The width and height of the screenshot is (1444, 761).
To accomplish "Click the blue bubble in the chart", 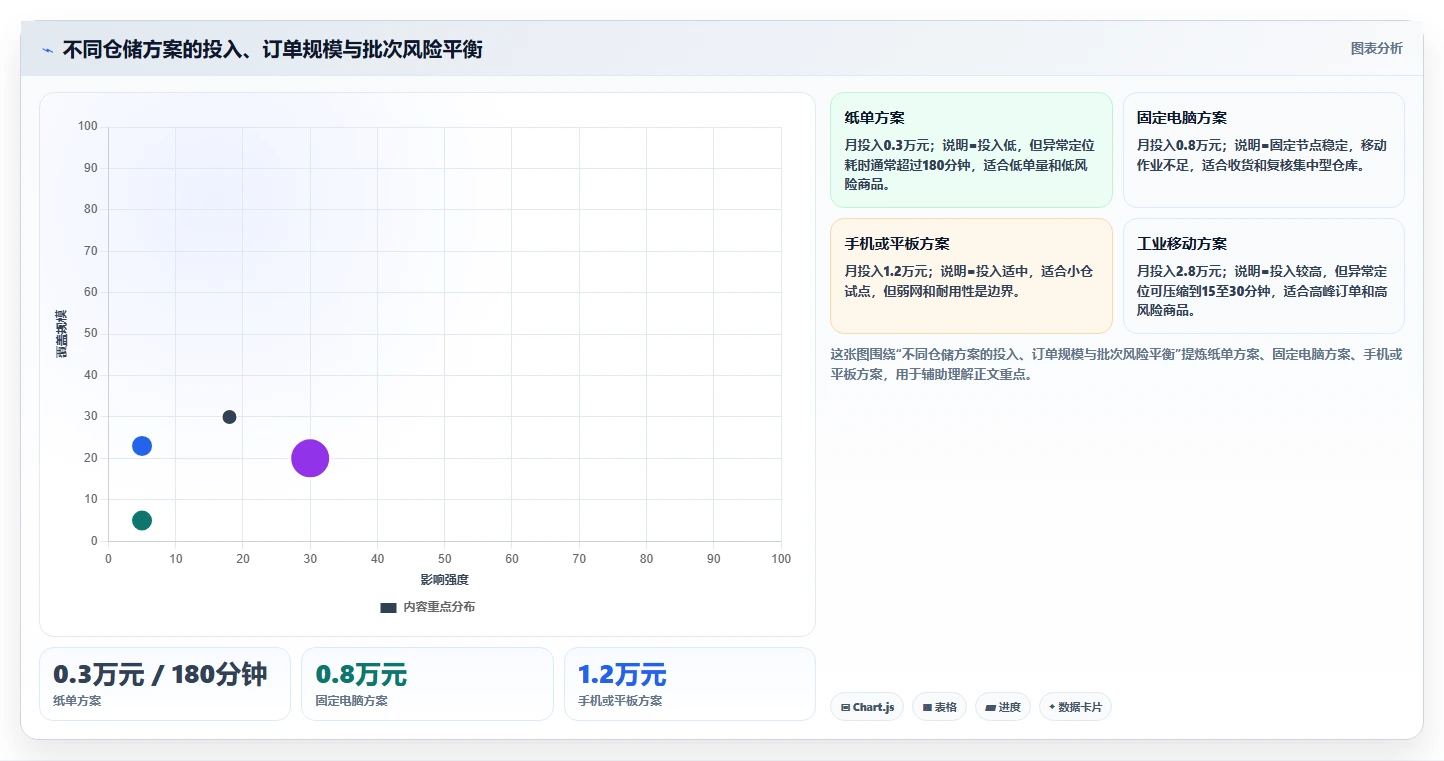I will pos(142,446).
